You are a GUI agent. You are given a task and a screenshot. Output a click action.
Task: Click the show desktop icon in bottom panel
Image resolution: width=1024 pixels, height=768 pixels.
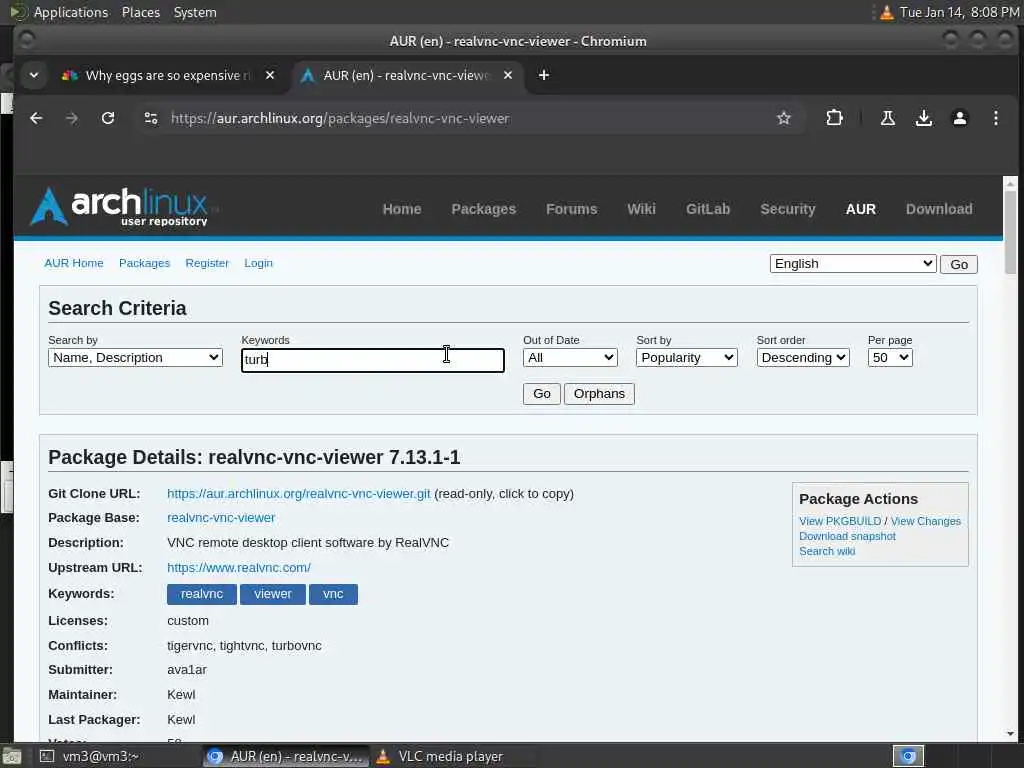(x=11, y=757)
